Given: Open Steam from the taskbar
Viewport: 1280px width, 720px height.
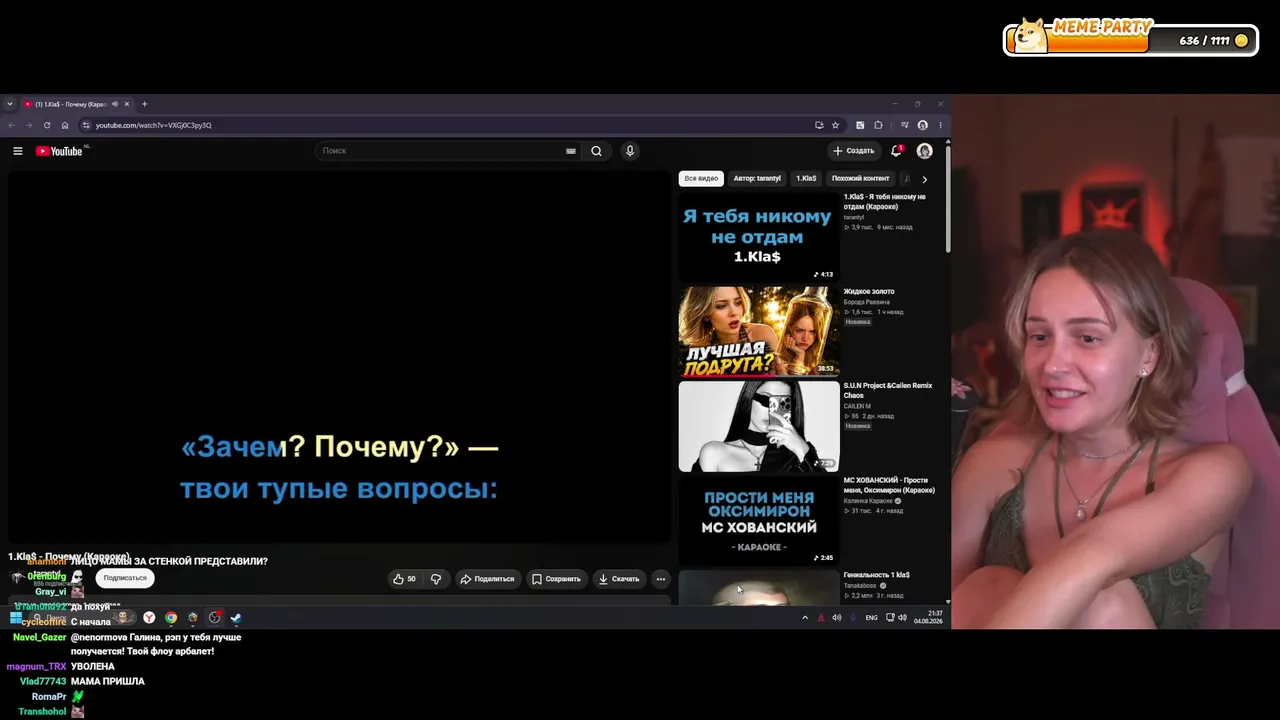Looking at the screenshot, I should [236, 618].
